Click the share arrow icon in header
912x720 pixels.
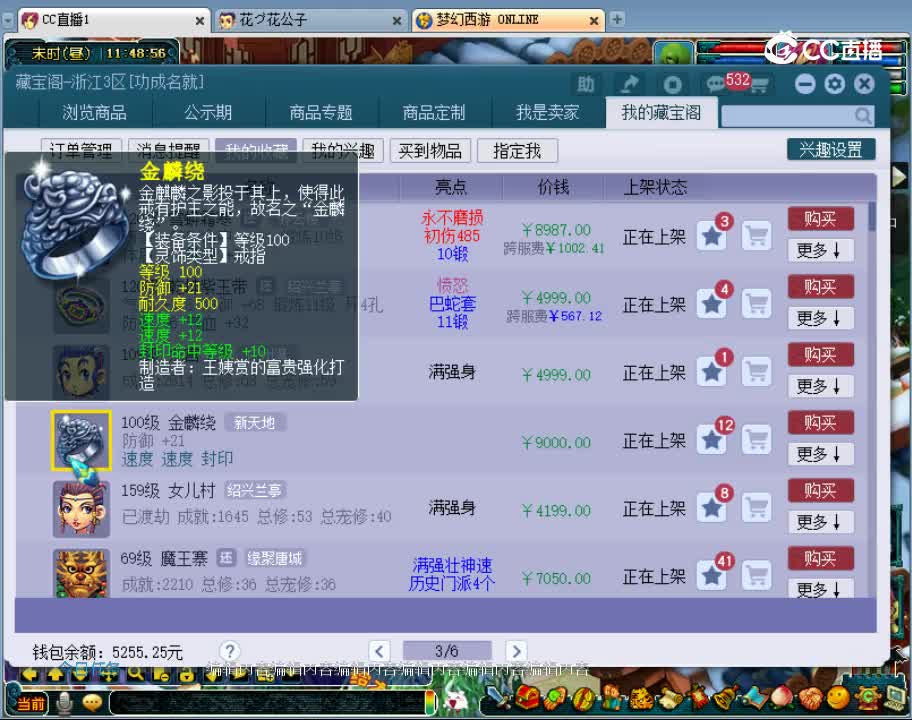coord(629,84)
